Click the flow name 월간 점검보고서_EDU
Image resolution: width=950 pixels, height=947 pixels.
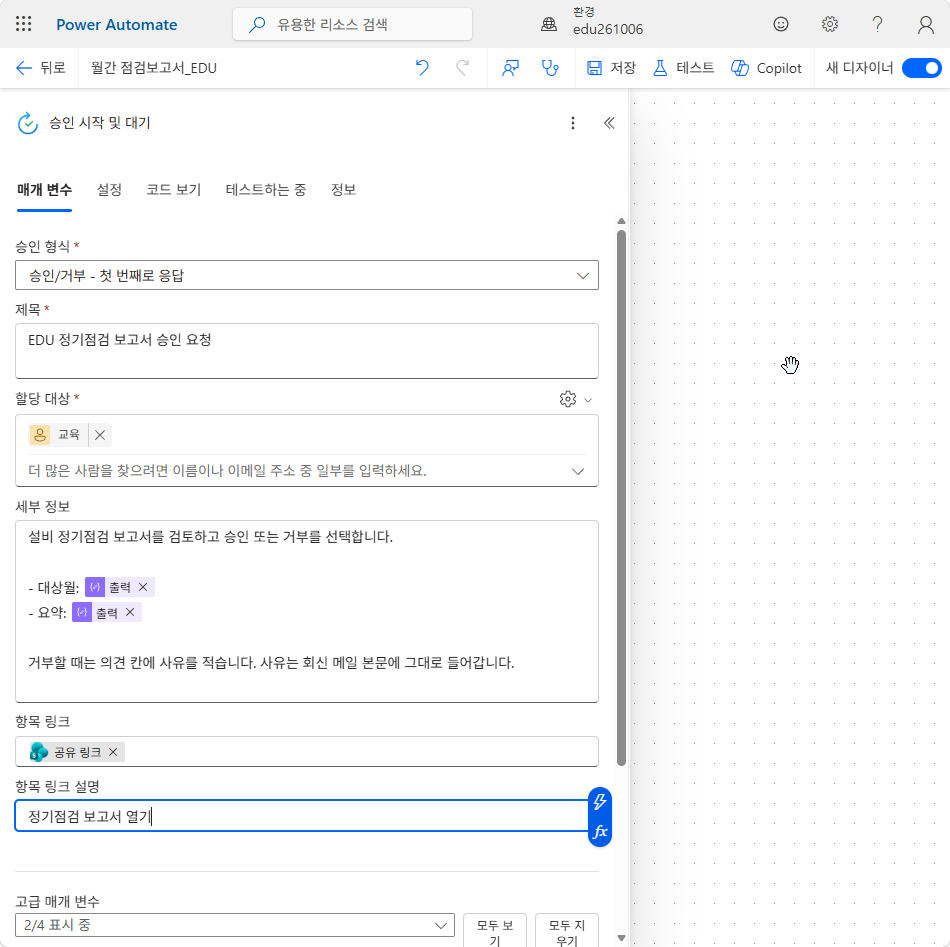tap(154, 68)
